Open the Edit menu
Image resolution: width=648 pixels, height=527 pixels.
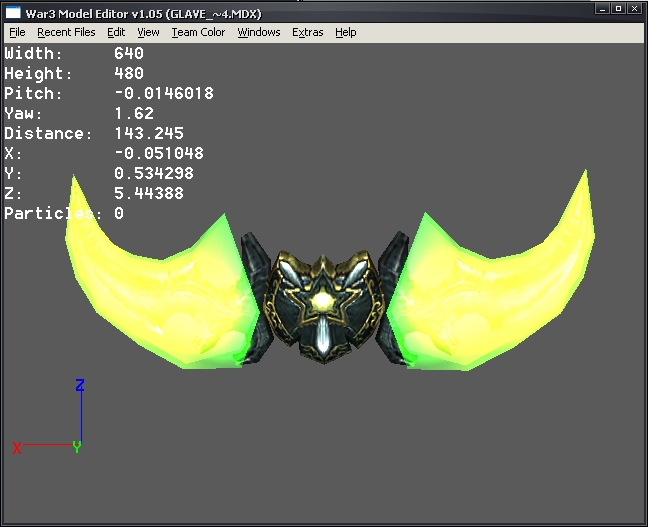(116, 32)
